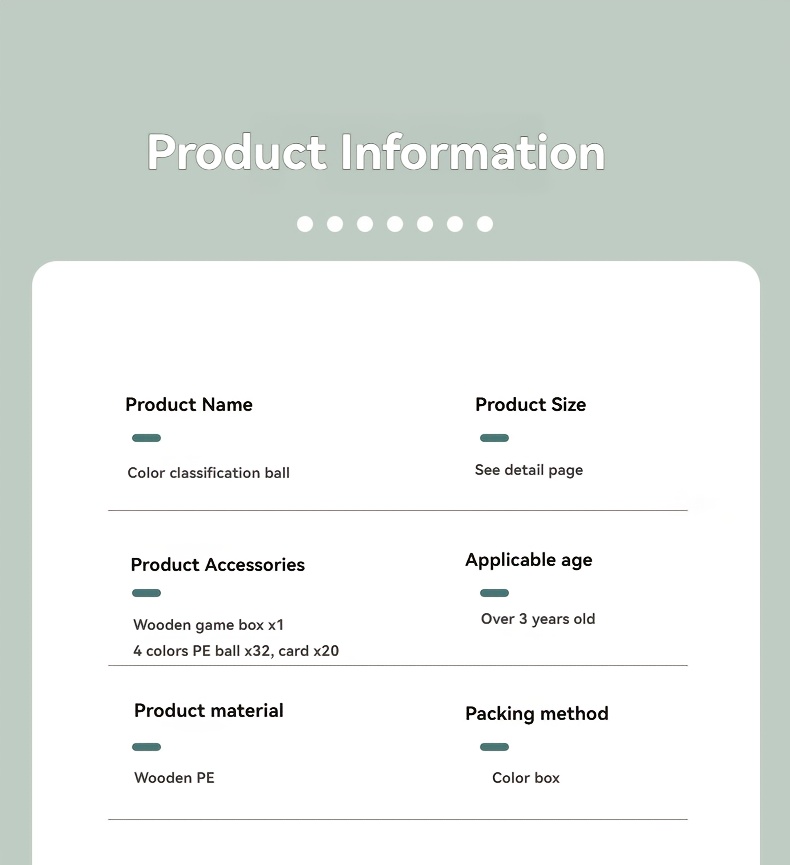This screenshot has height=865, width=790.
Task: Select the first white dot under the title
Action: (305, 224)
